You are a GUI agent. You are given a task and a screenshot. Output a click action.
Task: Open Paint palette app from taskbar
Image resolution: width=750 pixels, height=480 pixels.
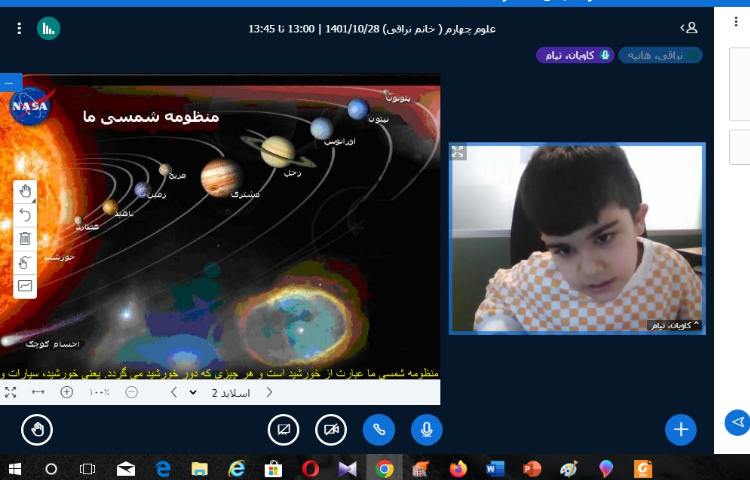click(x=569, y=469)
